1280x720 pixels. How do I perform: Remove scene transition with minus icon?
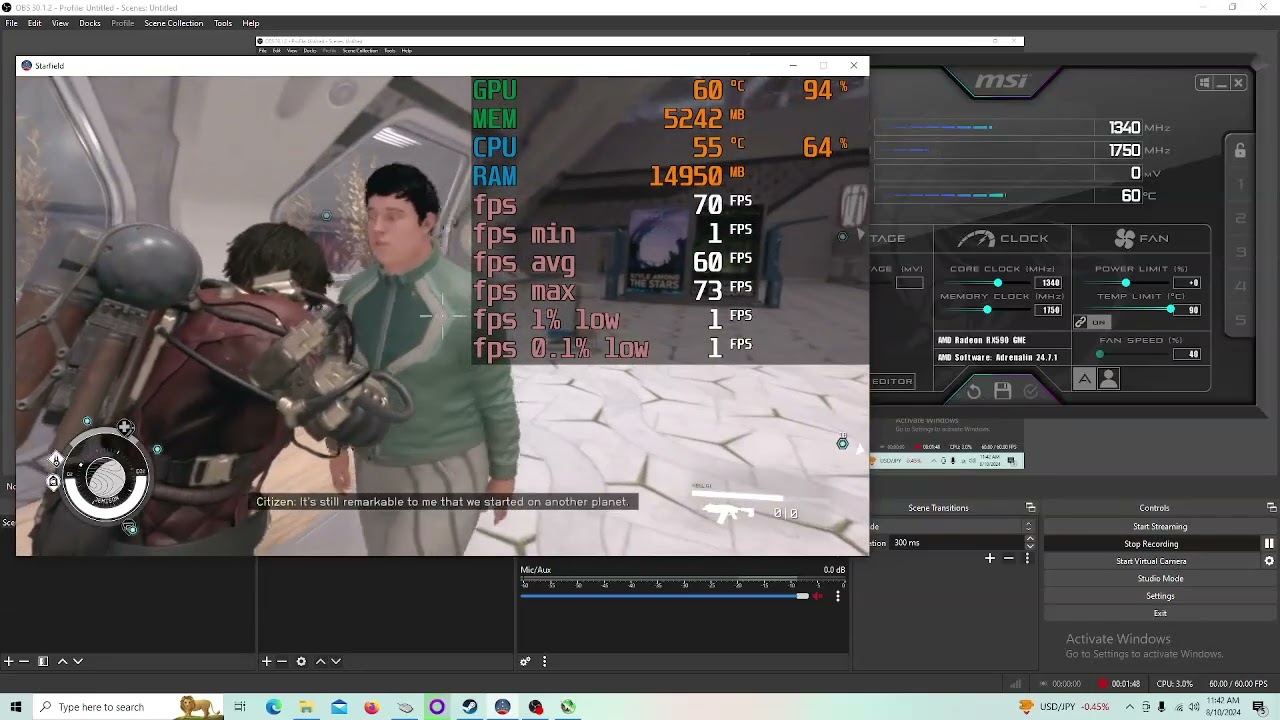click(1008, 558)
